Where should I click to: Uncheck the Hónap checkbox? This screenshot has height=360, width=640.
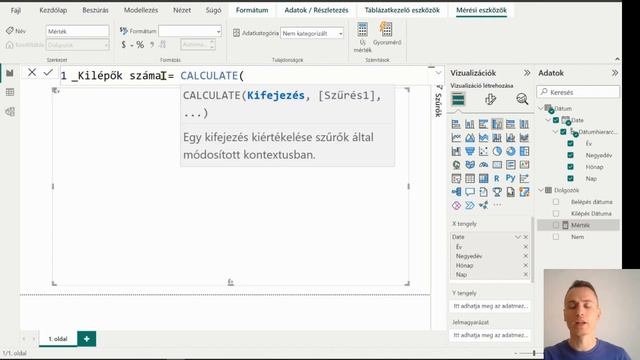click(571, 167)
